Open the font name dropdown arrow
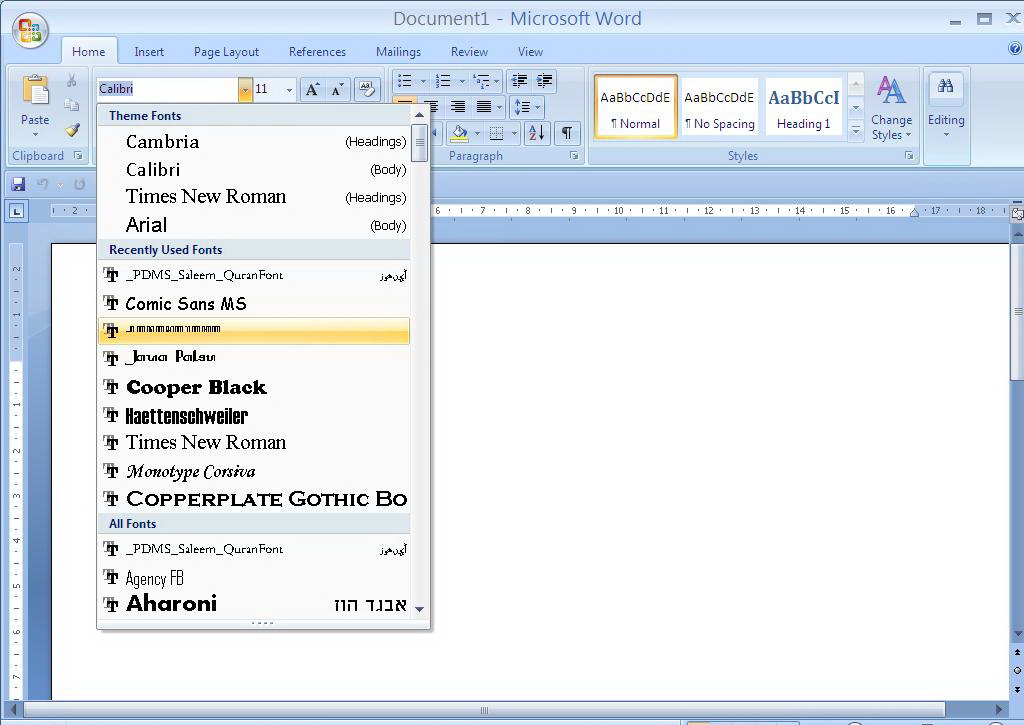This screenshot has height=725, width=1024. click(245, 89)
